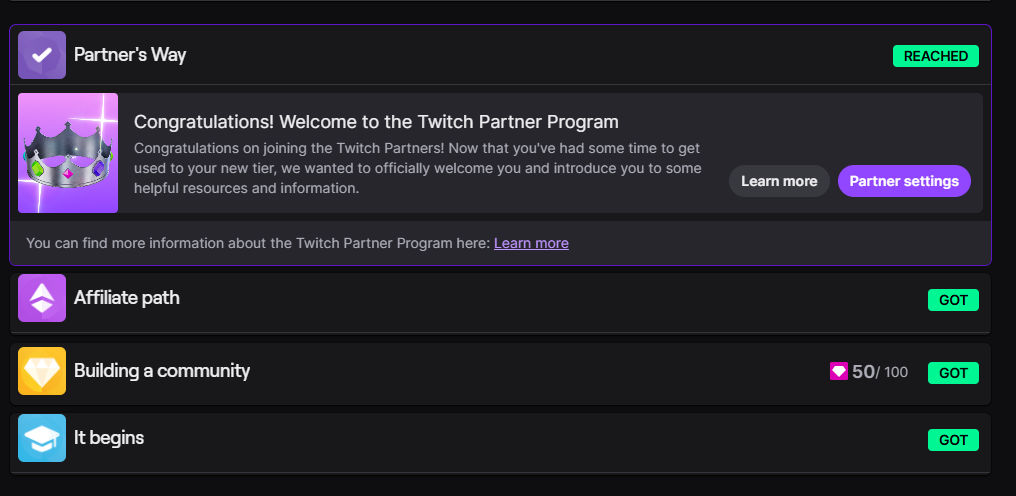Expand the Affiliate path row

500,299
